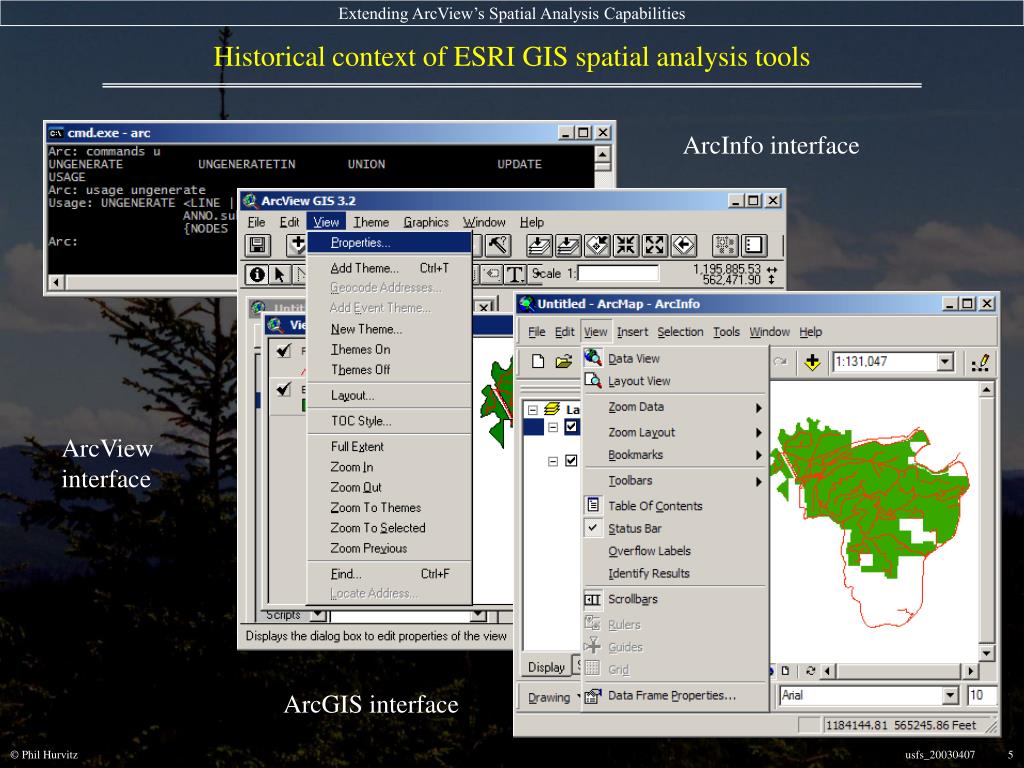Screen dimensions: 1024x768
Task: Choose Layout View in ArcMap View menu
Action: [675, 381]
